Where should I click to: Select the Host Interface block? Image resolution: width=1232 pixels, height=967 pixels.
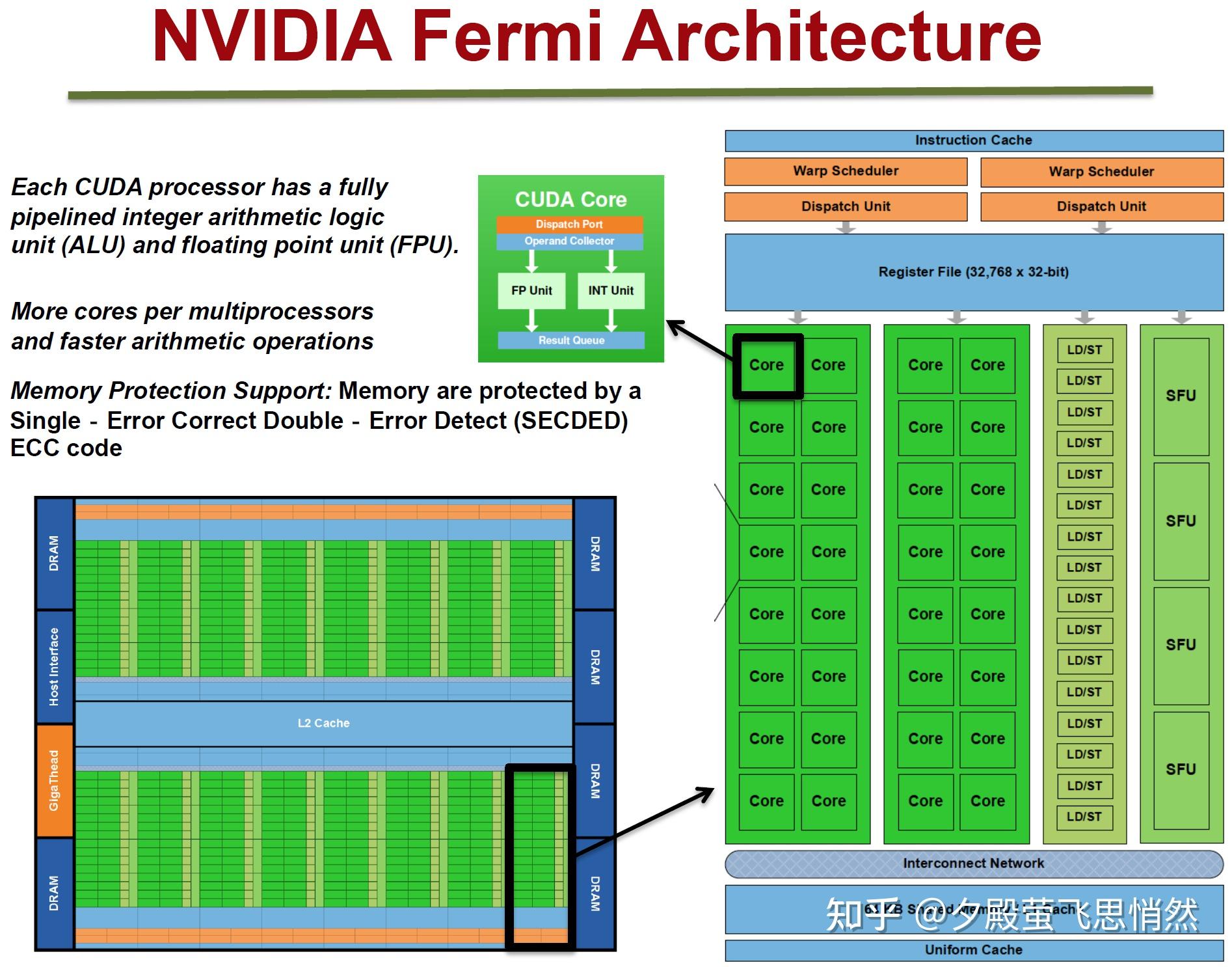tap(54, 667)
